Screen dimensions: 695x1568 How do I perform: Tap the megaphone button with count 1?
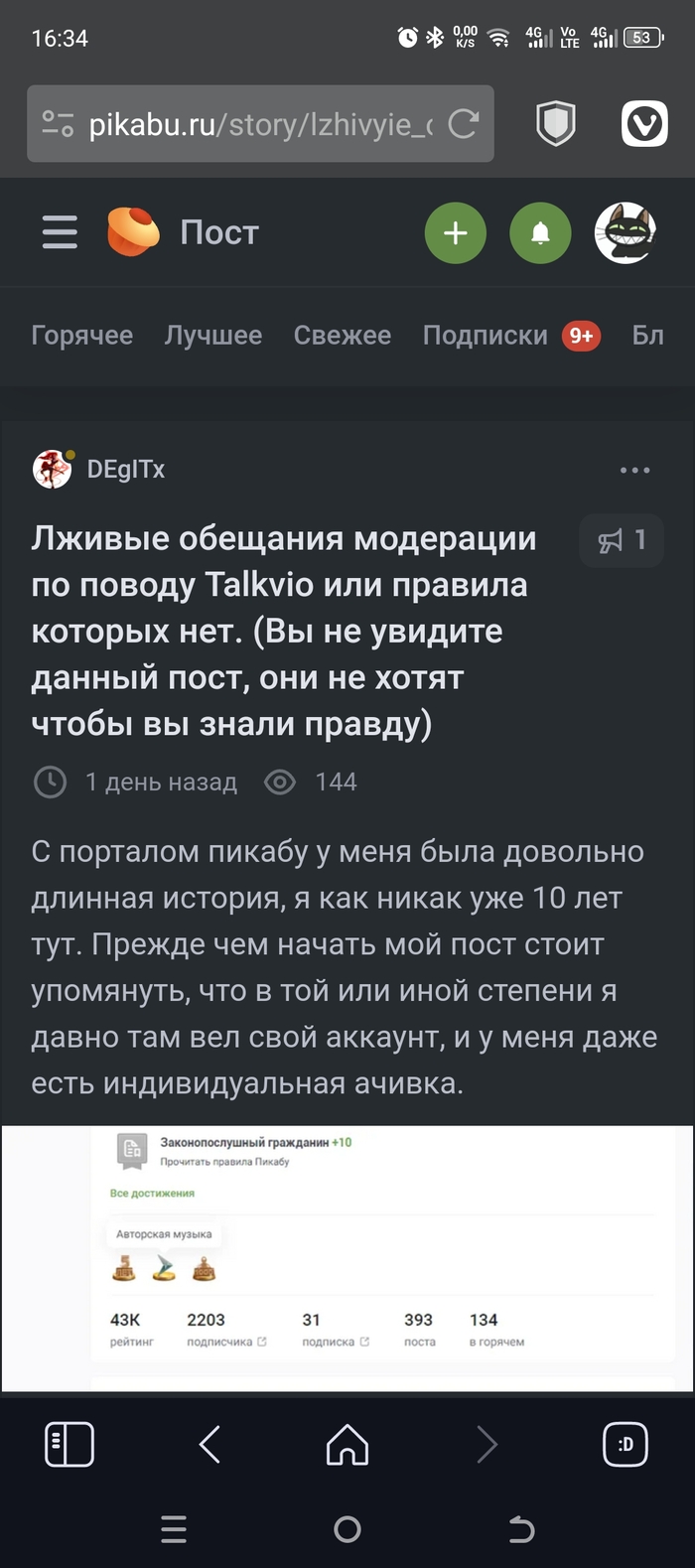(622, 540)
